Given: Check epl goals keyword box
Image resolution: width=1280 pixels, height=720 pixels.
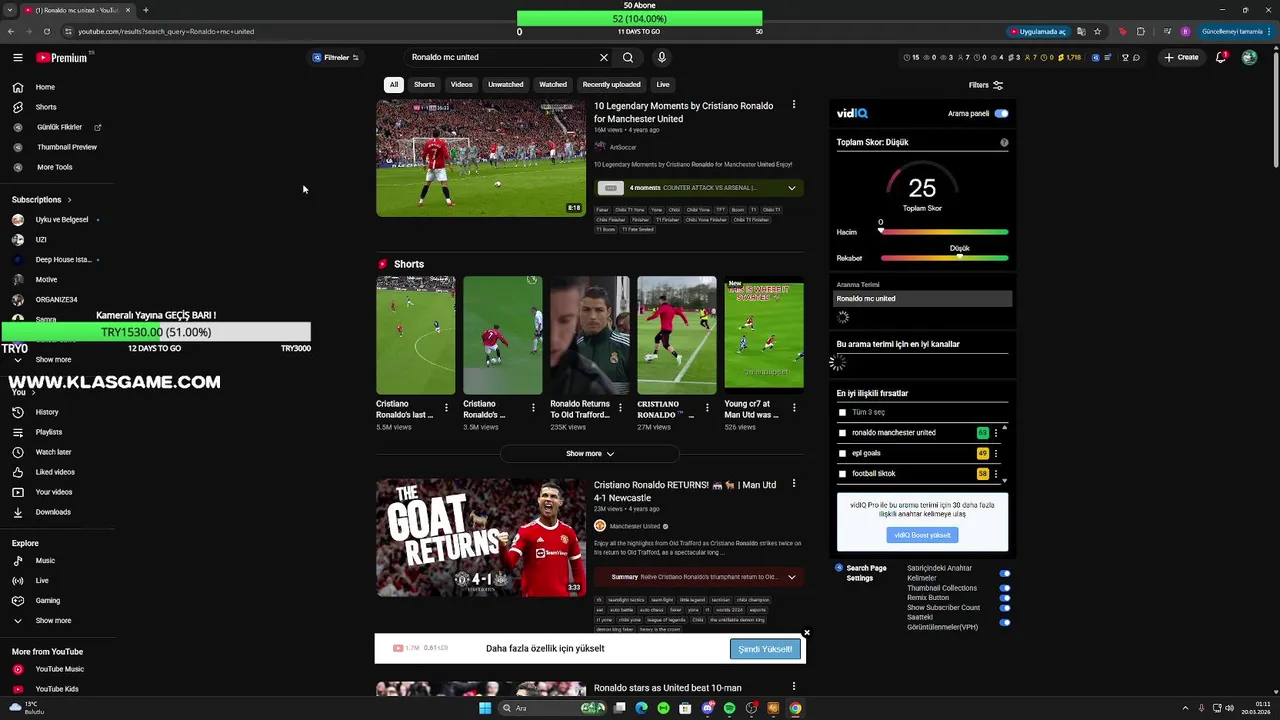Looking at the screenshot, I should pyautogui.click(x=842, y=453).
